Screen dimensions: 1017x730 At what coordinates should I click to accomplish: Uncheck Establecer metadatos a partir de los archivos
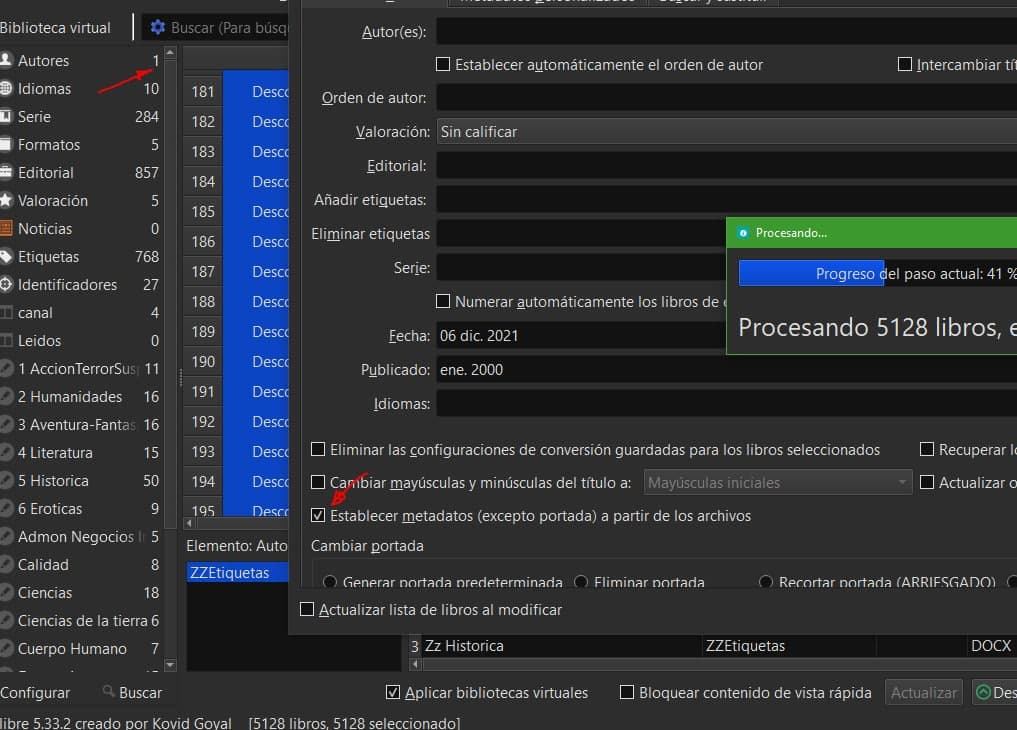point(318,515)
